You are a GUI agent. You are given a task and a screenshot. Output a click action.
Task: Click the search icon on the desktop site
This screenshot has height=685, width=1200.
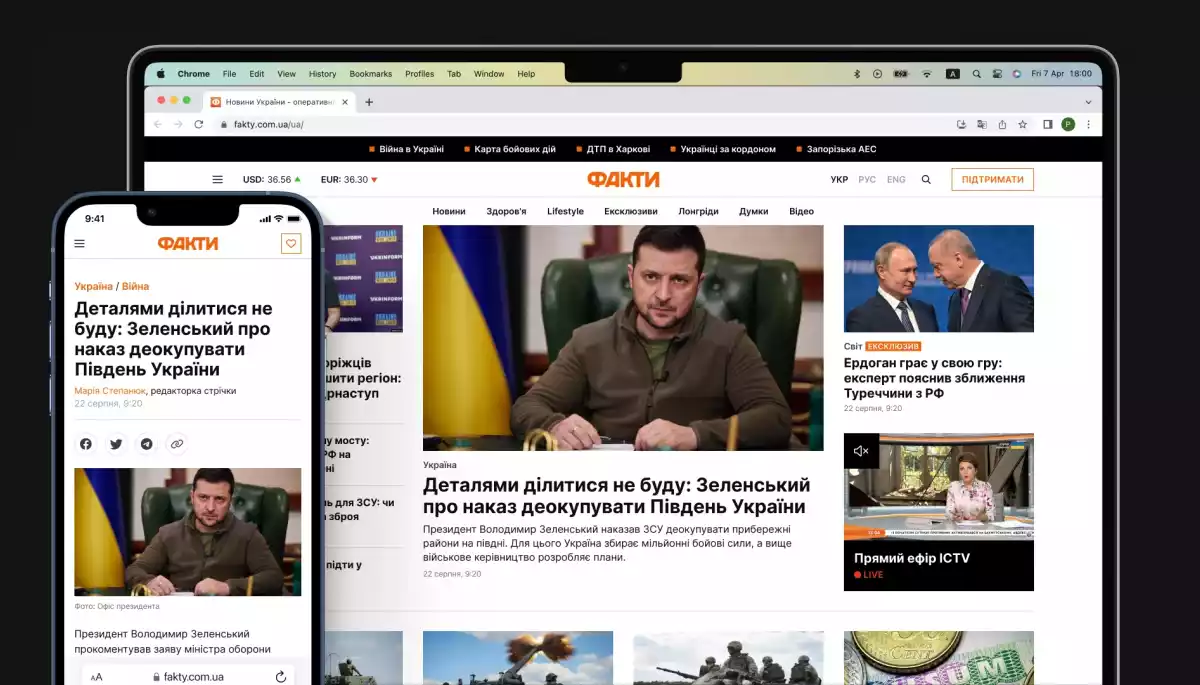pos(926,180)
